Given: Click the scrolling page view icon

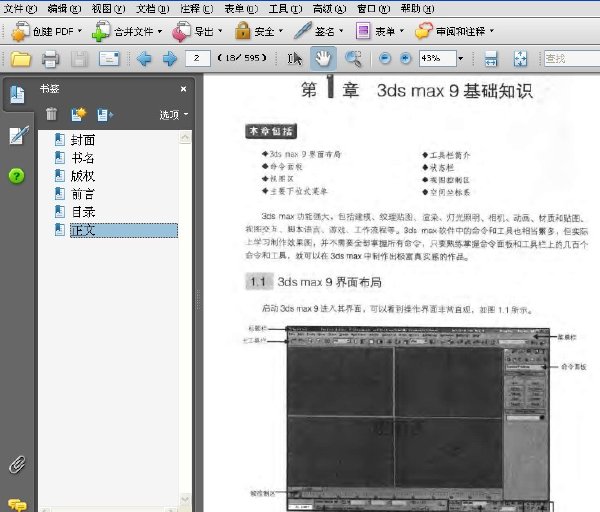Looking at the screenshot, I should [491, 59].
